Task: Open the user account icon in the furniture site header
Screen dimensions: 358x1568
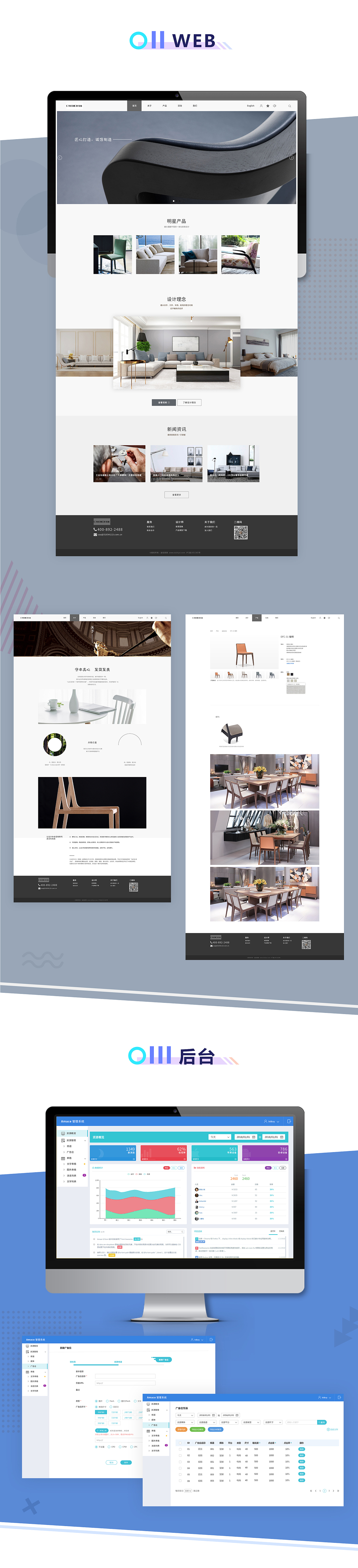Action: click(261, 106)
